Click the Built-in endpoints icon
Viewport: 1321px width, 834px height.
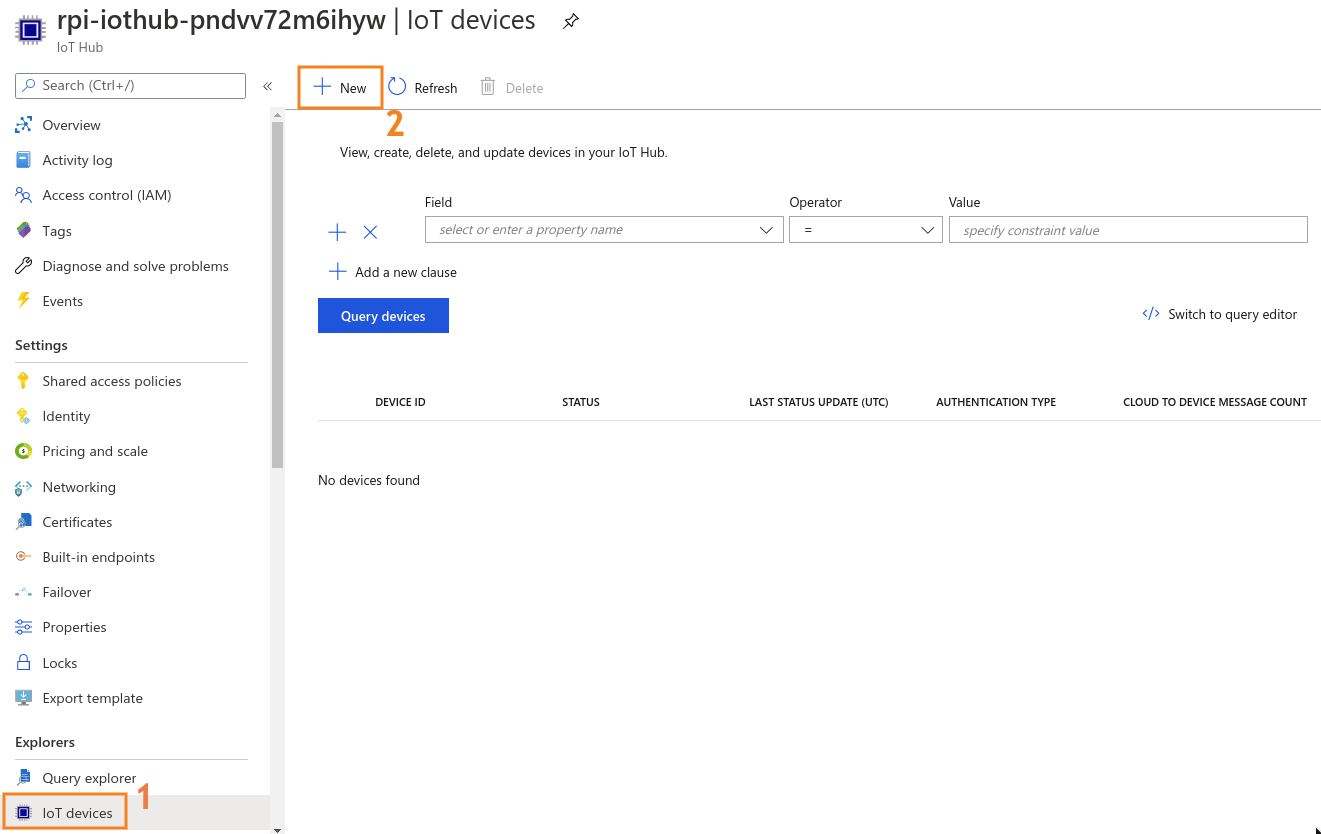coord(24,557)
